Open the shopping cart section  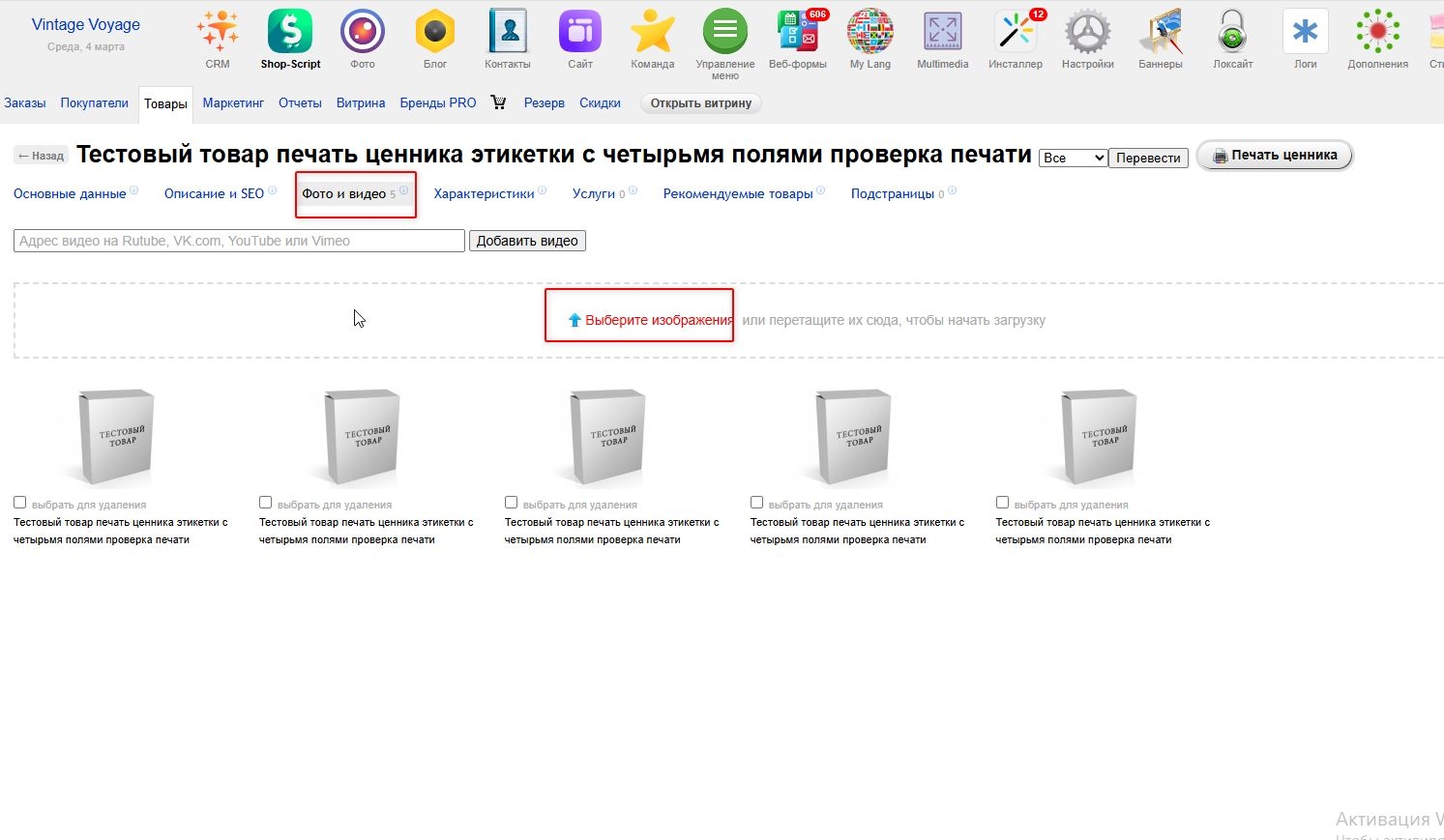tap(498, 101)
